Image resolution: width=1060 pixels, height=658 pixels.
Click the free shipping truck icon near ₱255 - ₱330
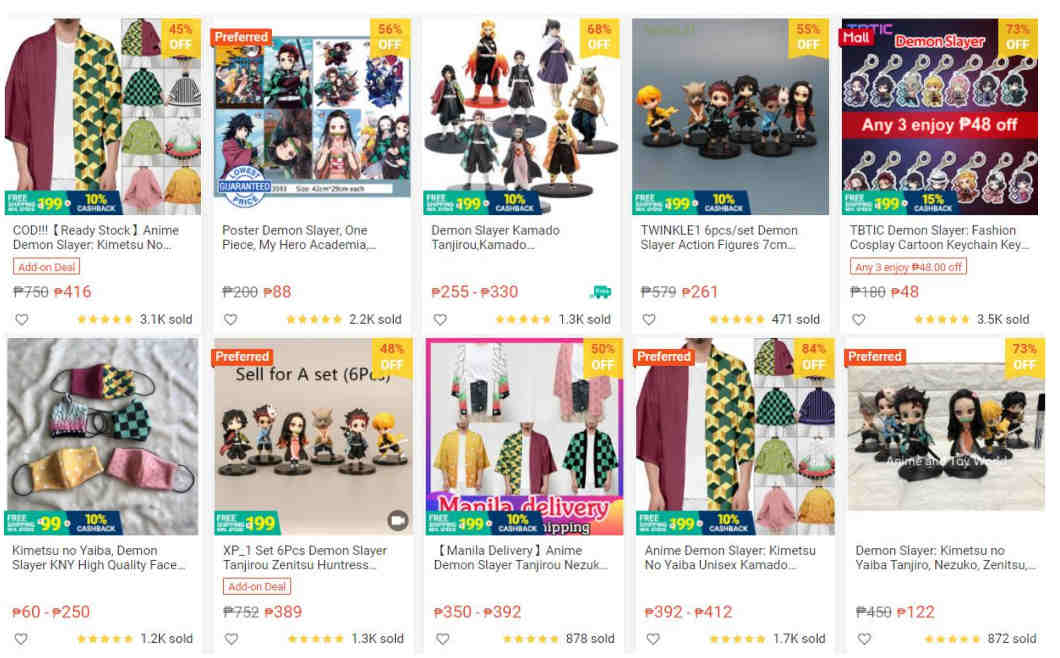pyautogui.click(x=600, y=292)
